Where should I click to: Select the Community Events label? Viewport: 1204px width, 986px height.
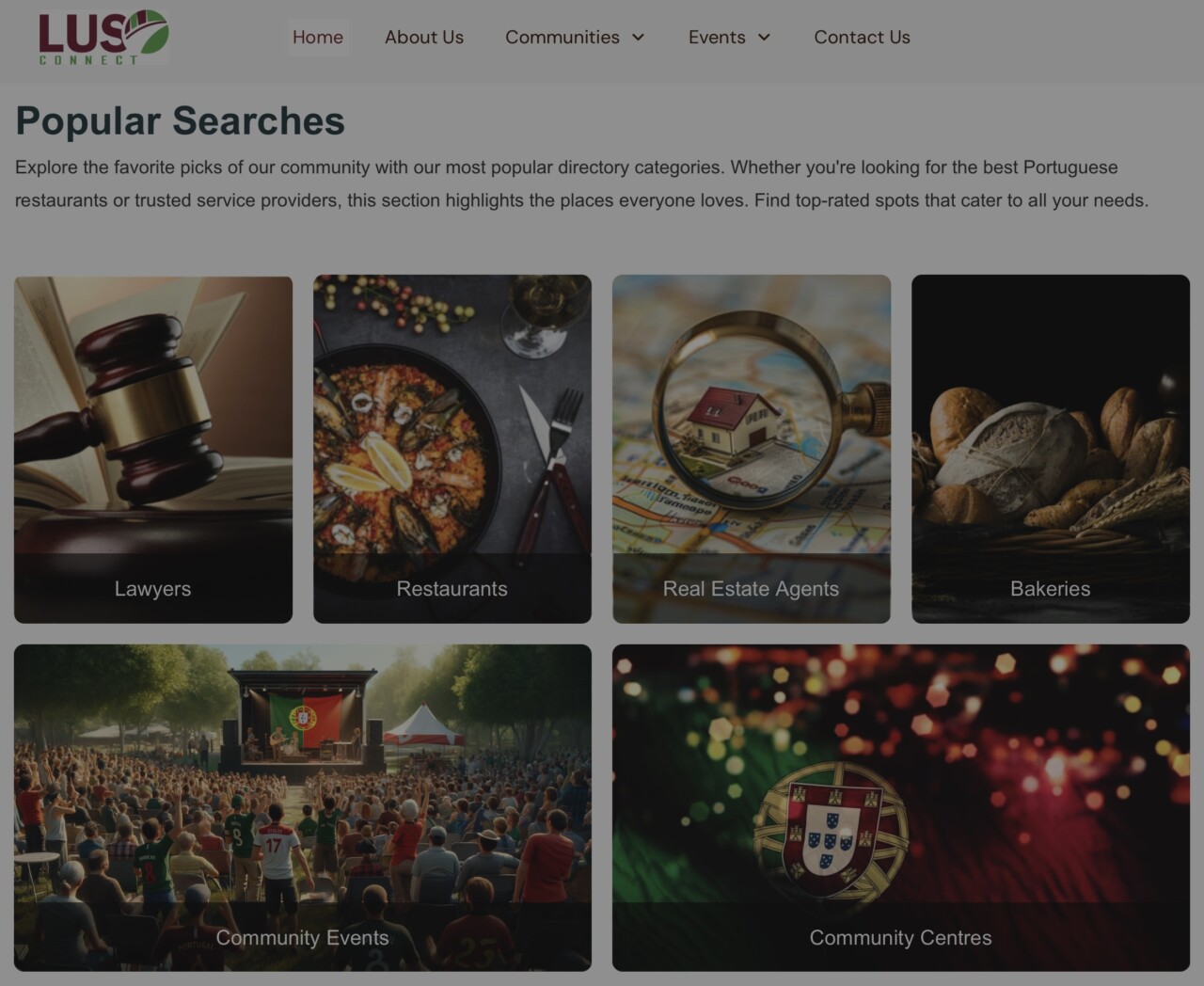[x=302, y=938]
